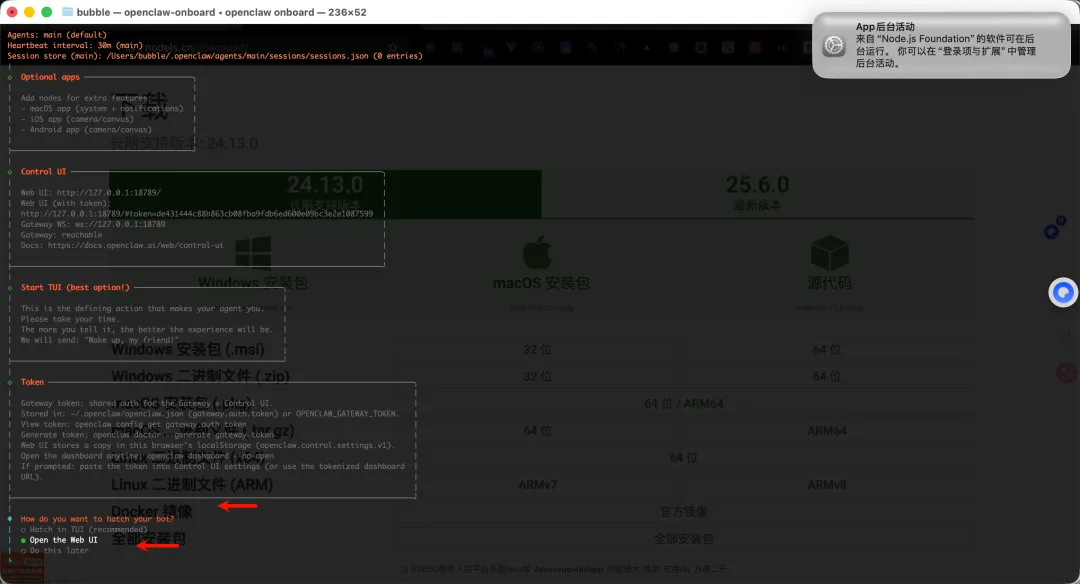Viewport: 1080px width, 584px height.
Task: Click the "Optional apps" section heading
Action: pos(50,77)
